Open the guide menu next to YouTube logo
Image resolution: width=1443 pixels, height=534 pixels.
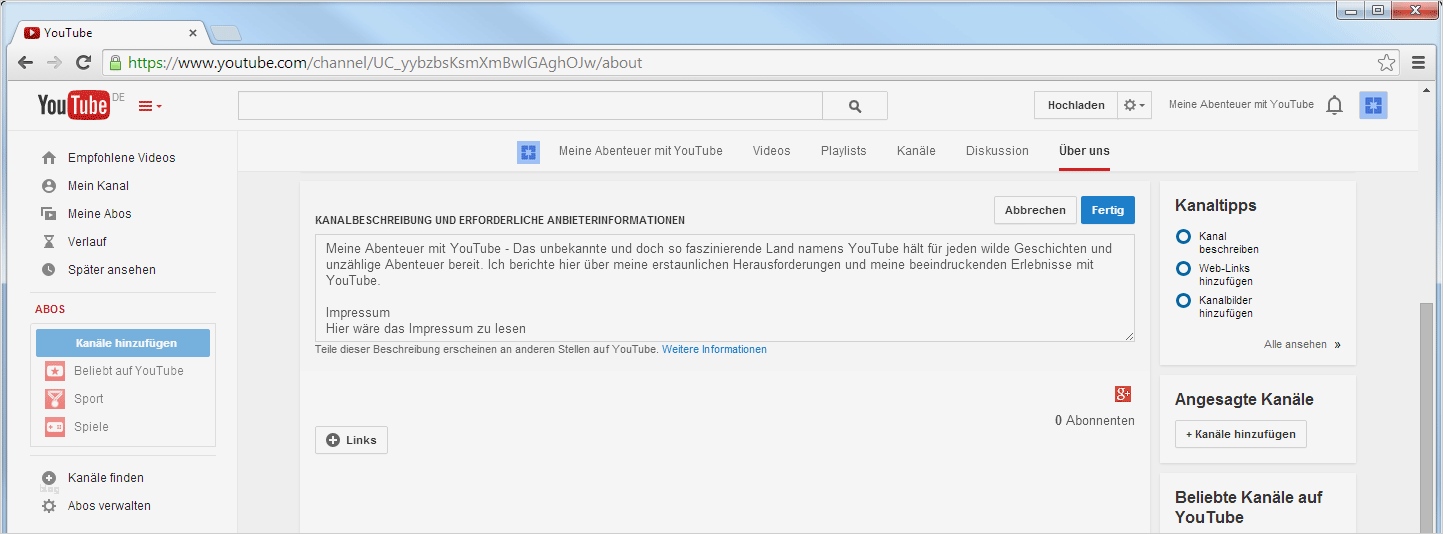pyautogui.click(x=150, y=106)
